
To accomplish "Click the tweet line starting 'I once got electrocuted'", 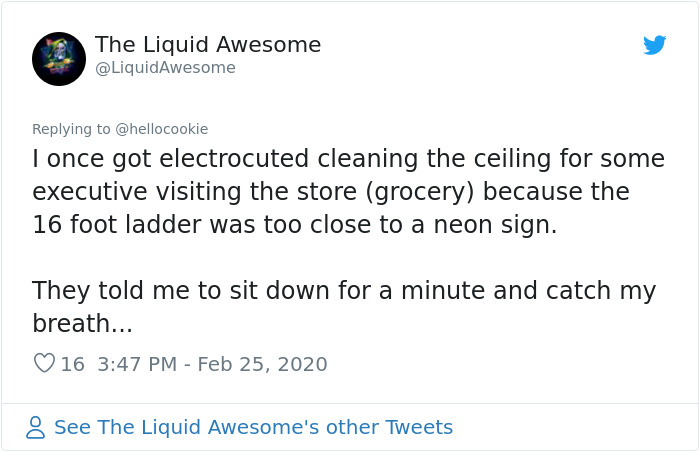I will 349,159.
